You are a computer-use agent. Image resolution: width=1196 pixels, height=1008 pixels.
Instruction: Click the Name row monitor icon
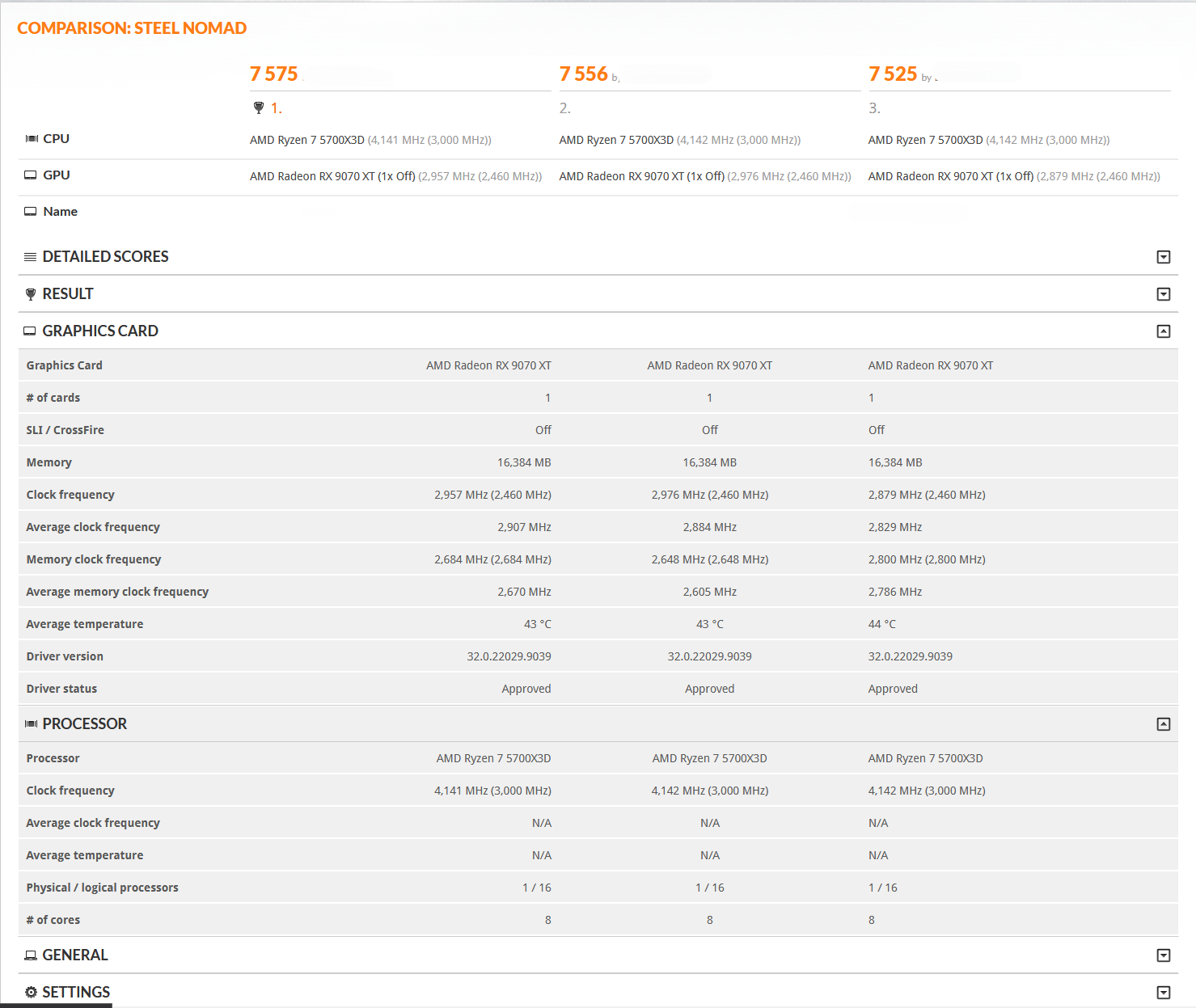pyautogui.click(x=31, y=212)
